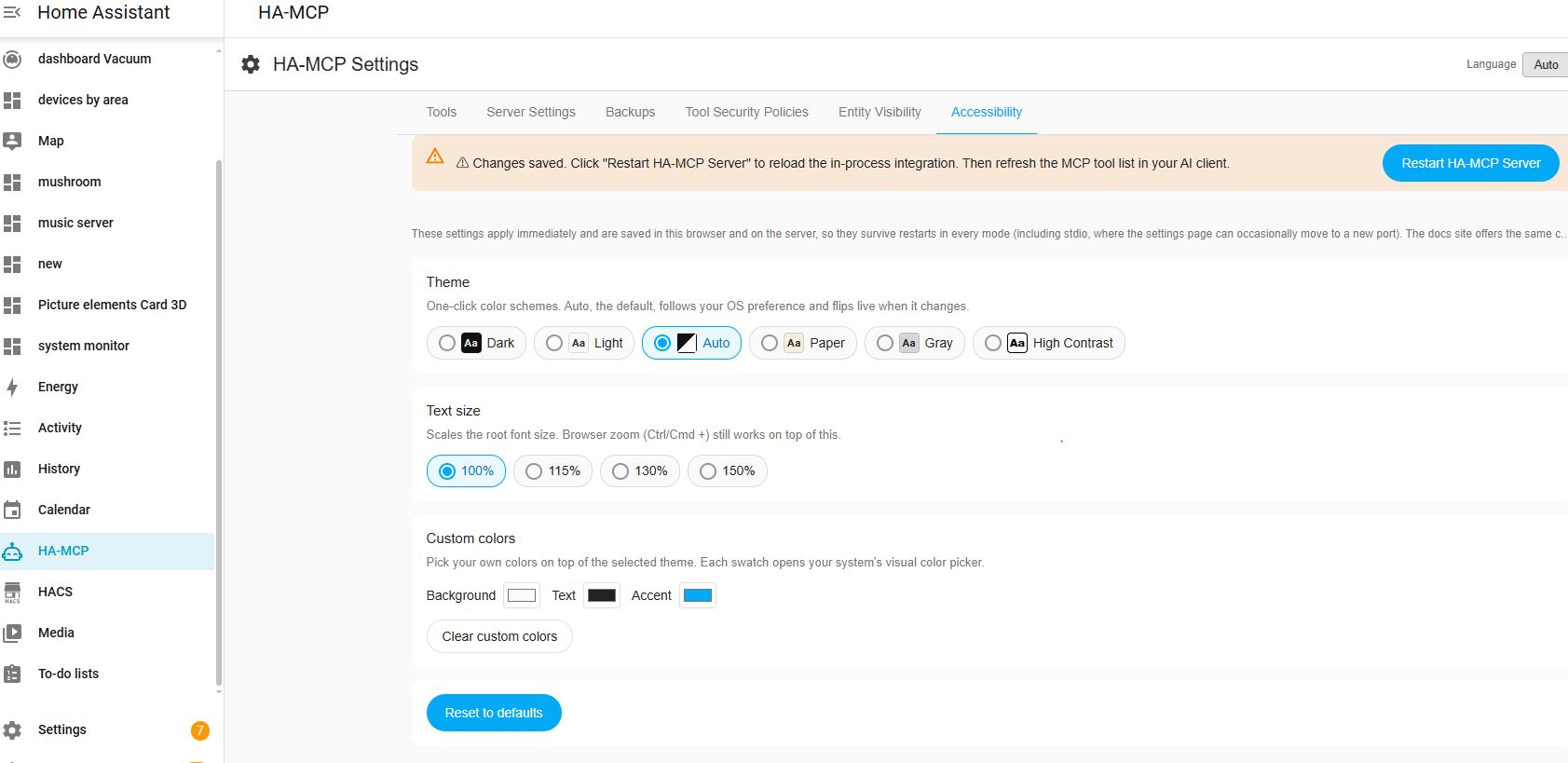
Task: Open the Background color swatch picker
Action: click(522, 595)
